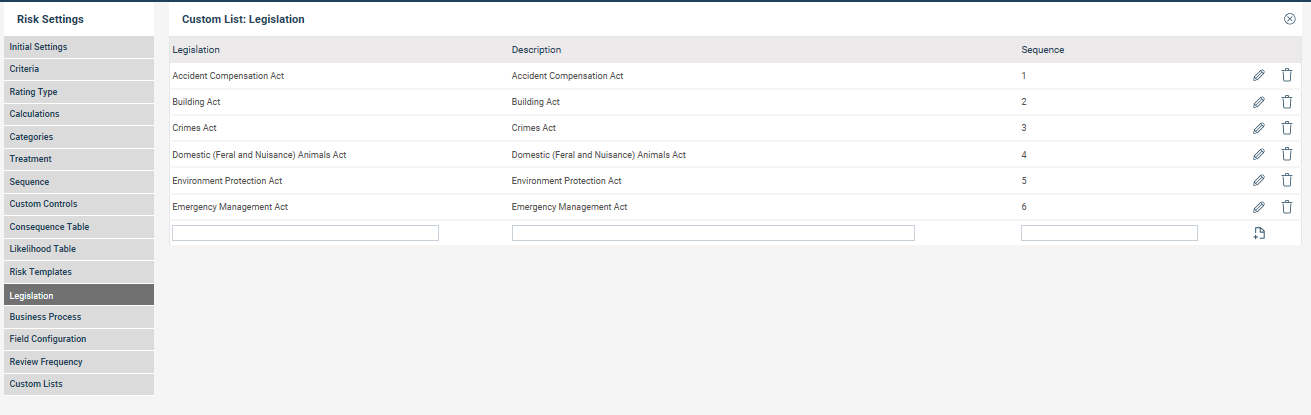
Task: Focus the new Sequence input field
Action: pyautogui.click(x=1109, y=233)
